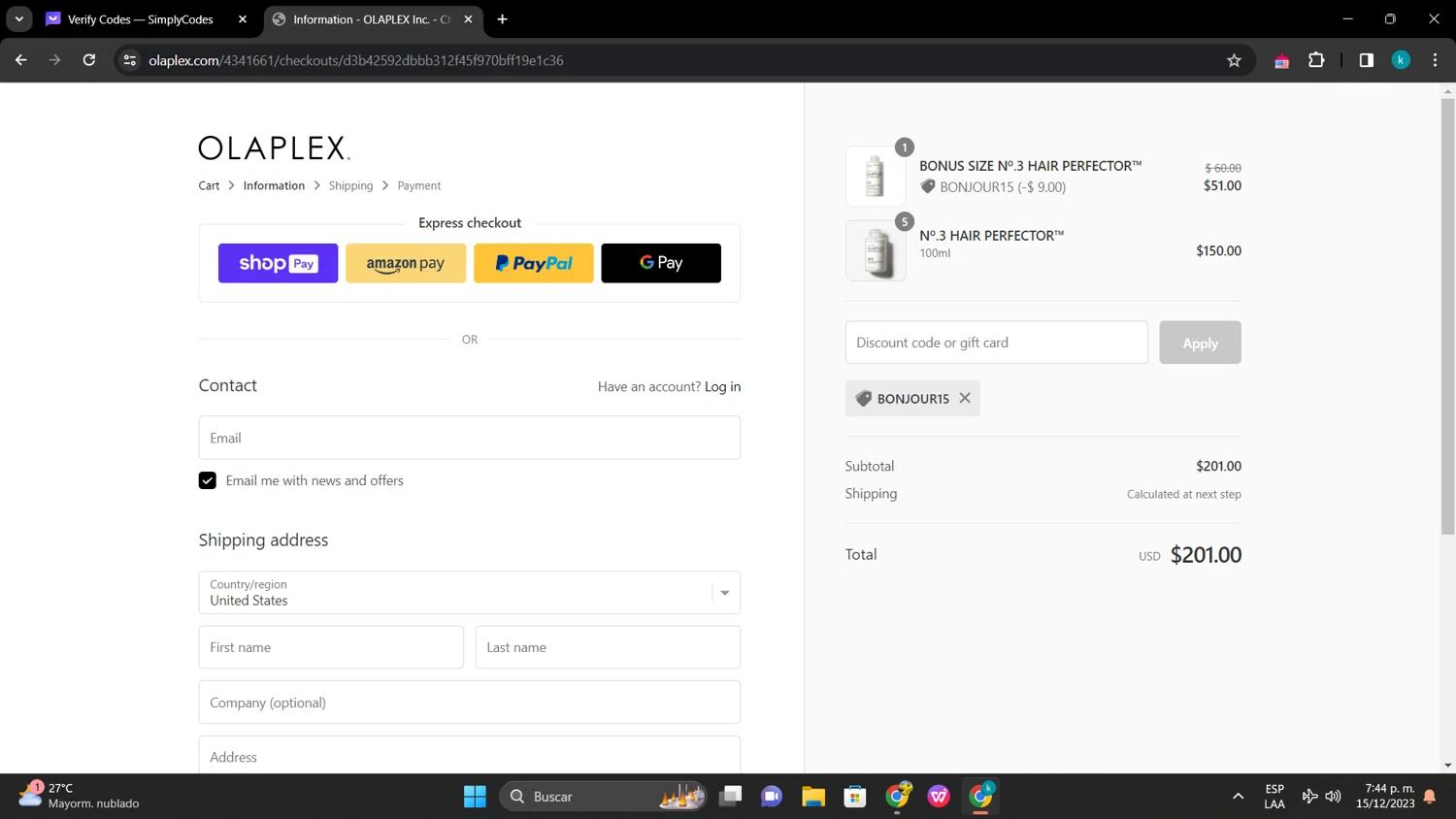The image size is (1456, 819).
Task: Focus the First name field
Action: [331, 647]
